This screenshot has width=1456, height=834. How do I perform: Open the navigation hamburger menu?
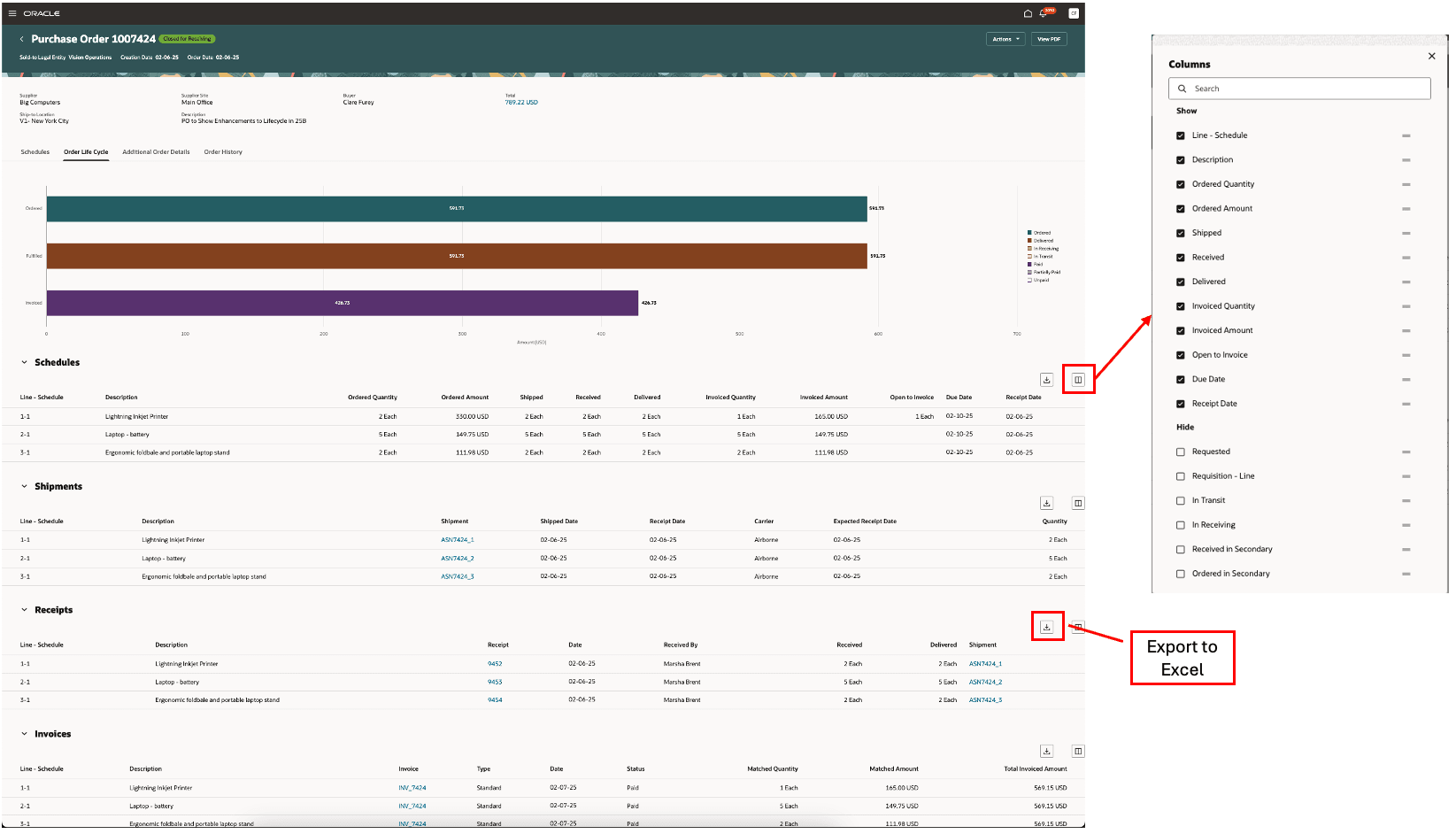click(12, 12)
